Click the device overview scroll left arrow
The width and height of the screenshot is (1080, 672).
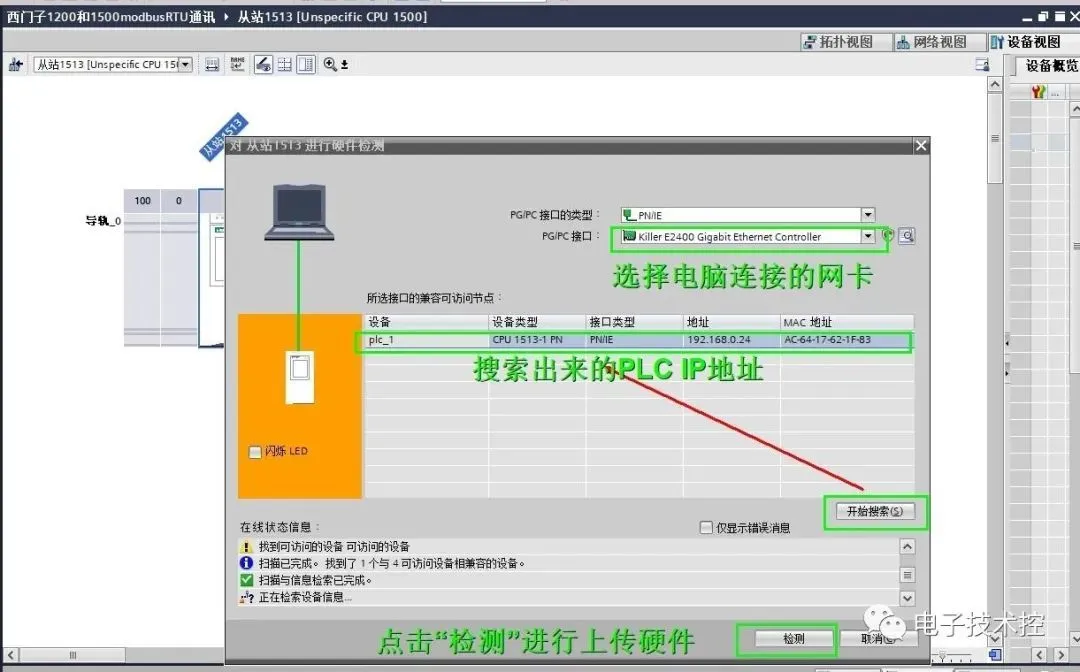click(x=1039, y=655)
